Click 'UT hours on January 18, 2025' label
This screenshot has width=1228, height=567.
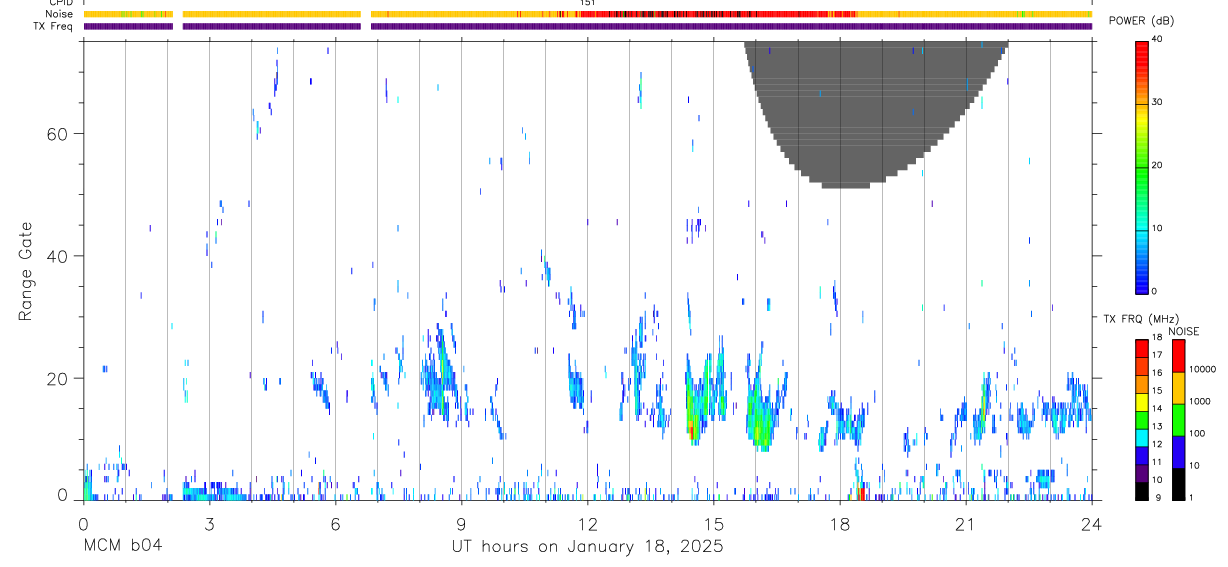point(587,546)
